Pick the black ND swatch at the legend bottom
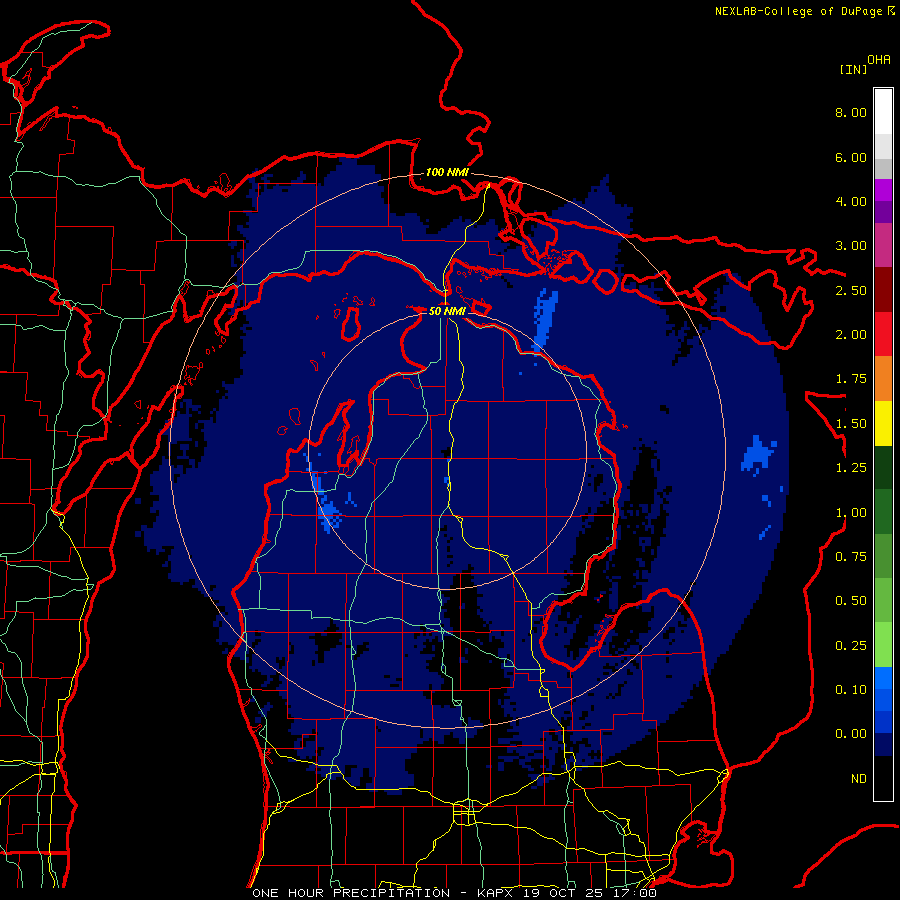The height and width of the screenshot is (900, 900). [883, 778]
